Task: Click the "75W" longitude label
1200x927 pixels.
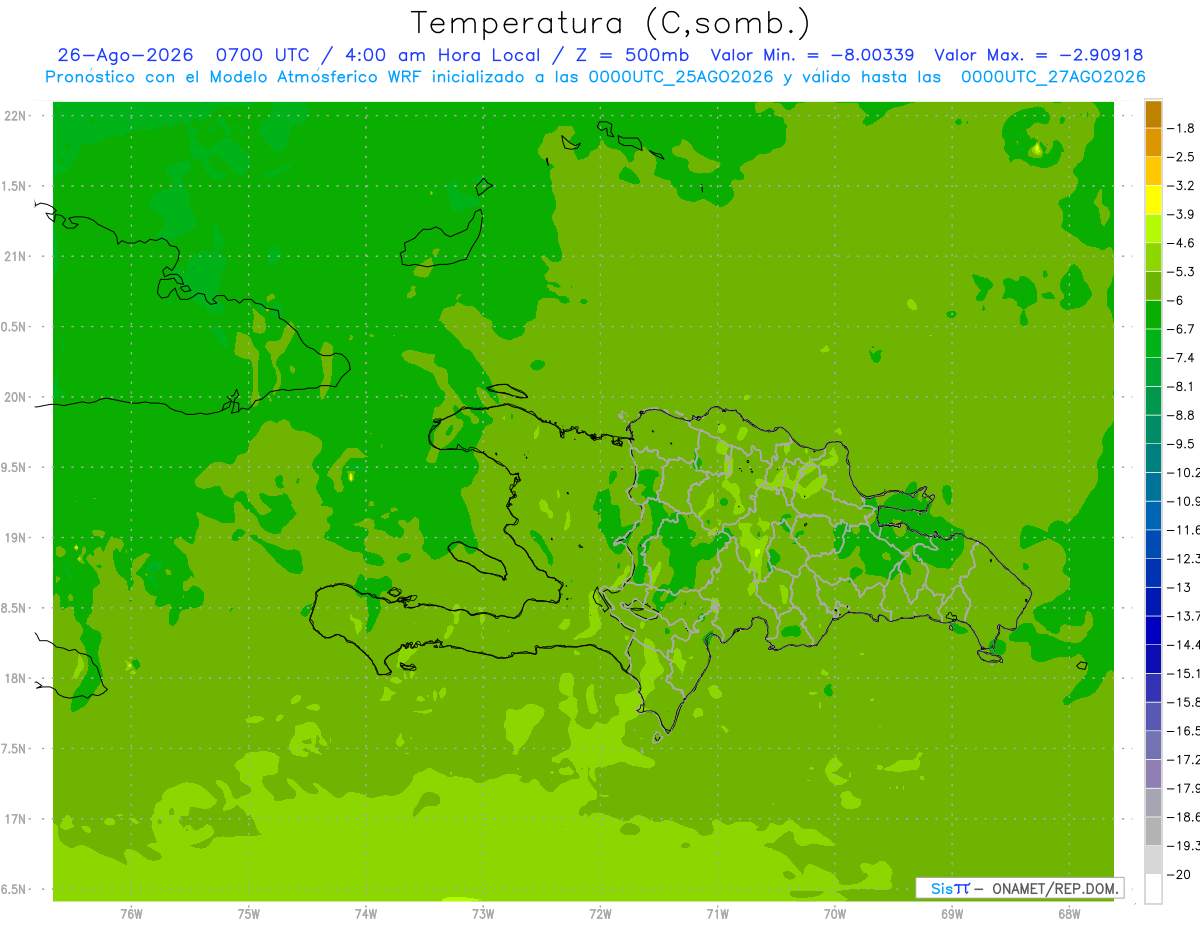Action: click(x=248, y=914)
